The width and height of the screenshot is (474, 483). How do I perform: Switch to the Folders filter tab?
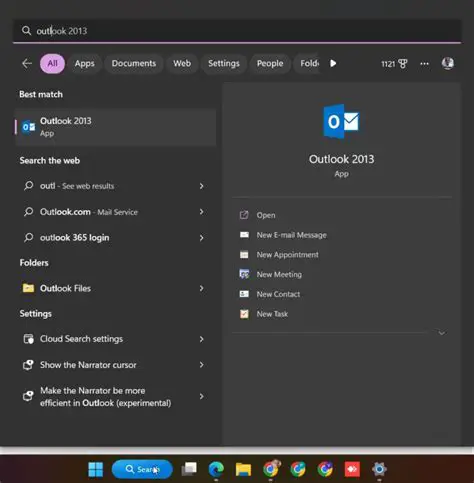[x=307, y=63]
